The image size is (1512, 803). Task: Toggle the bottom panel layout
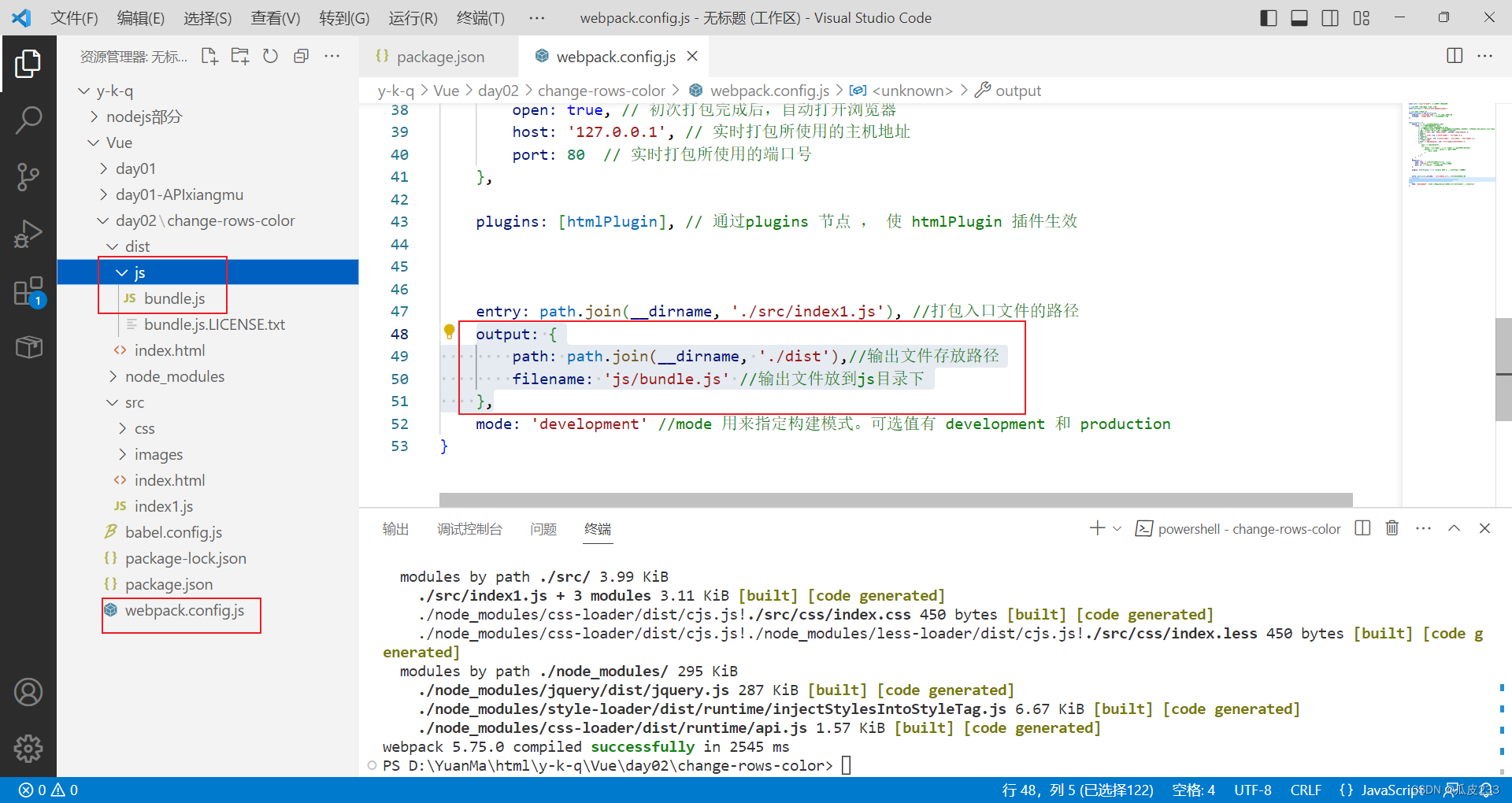pyautogui.click(x=1299, y=17)
